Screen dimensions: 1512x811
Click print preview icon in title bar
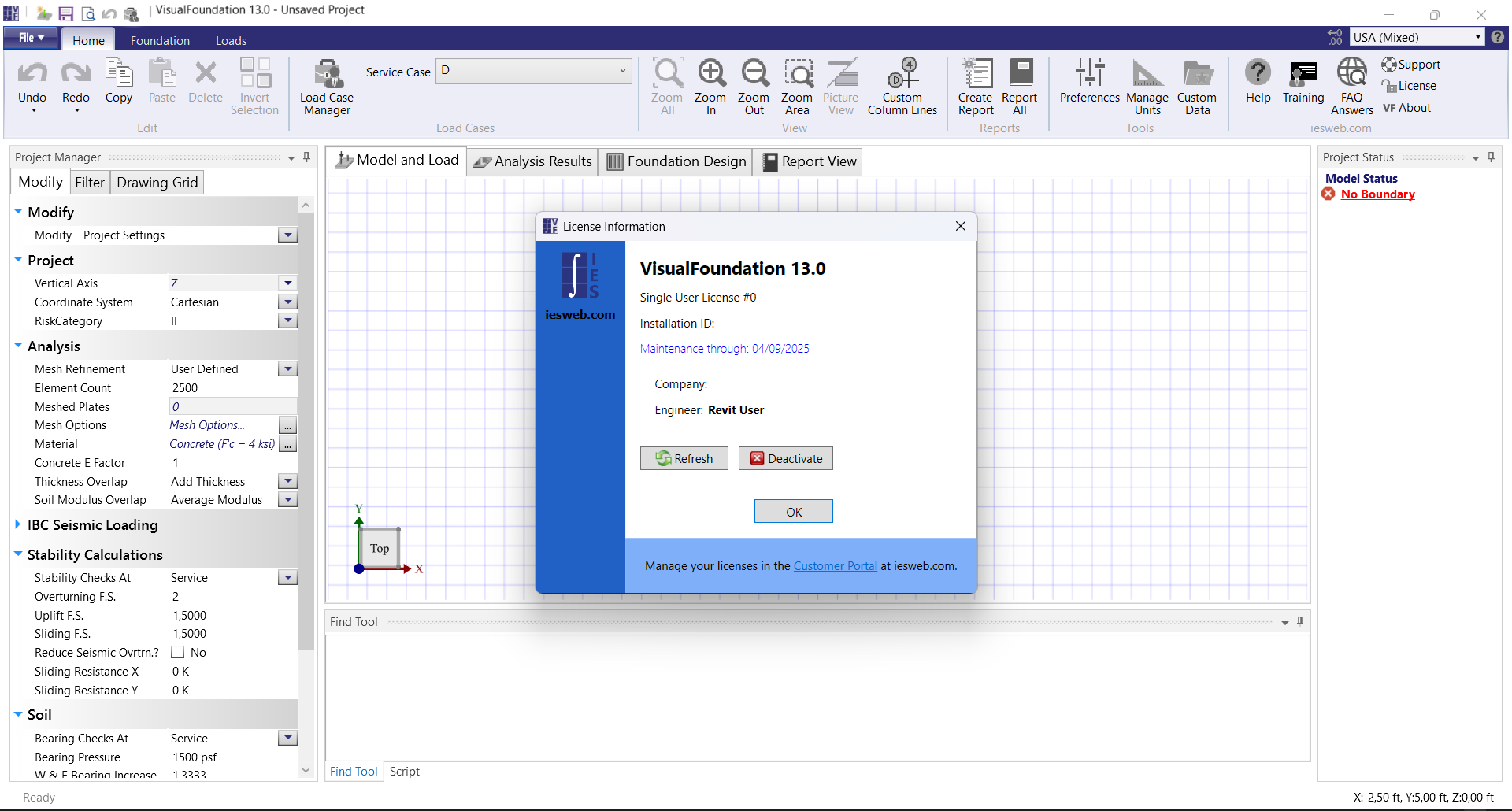[x=88, y=13]
